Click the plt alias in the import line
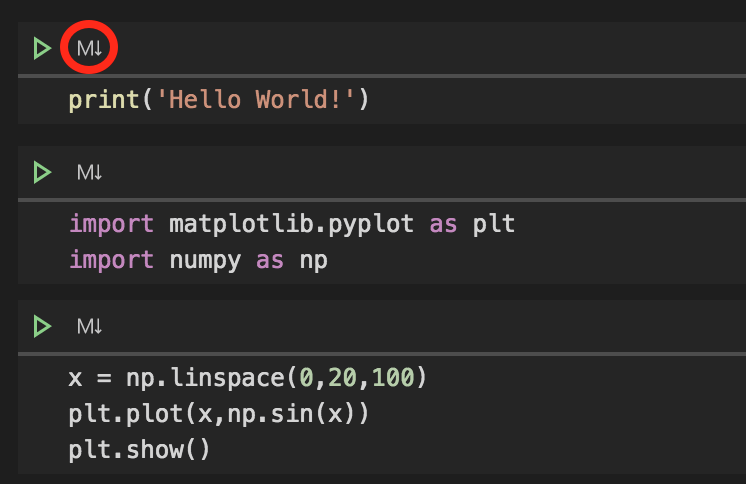The image size is (746, 484). point(494,223)
